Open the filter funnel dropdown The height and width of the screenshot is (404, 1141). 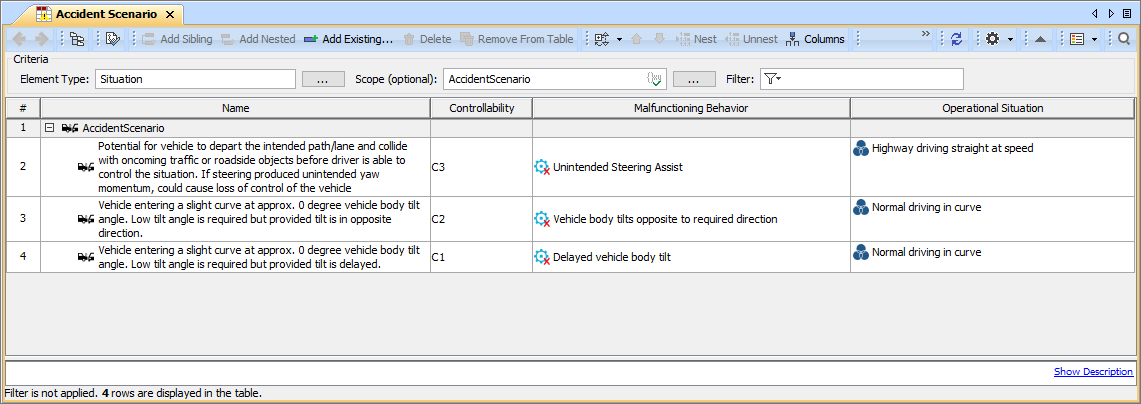[x=772, y=78]
